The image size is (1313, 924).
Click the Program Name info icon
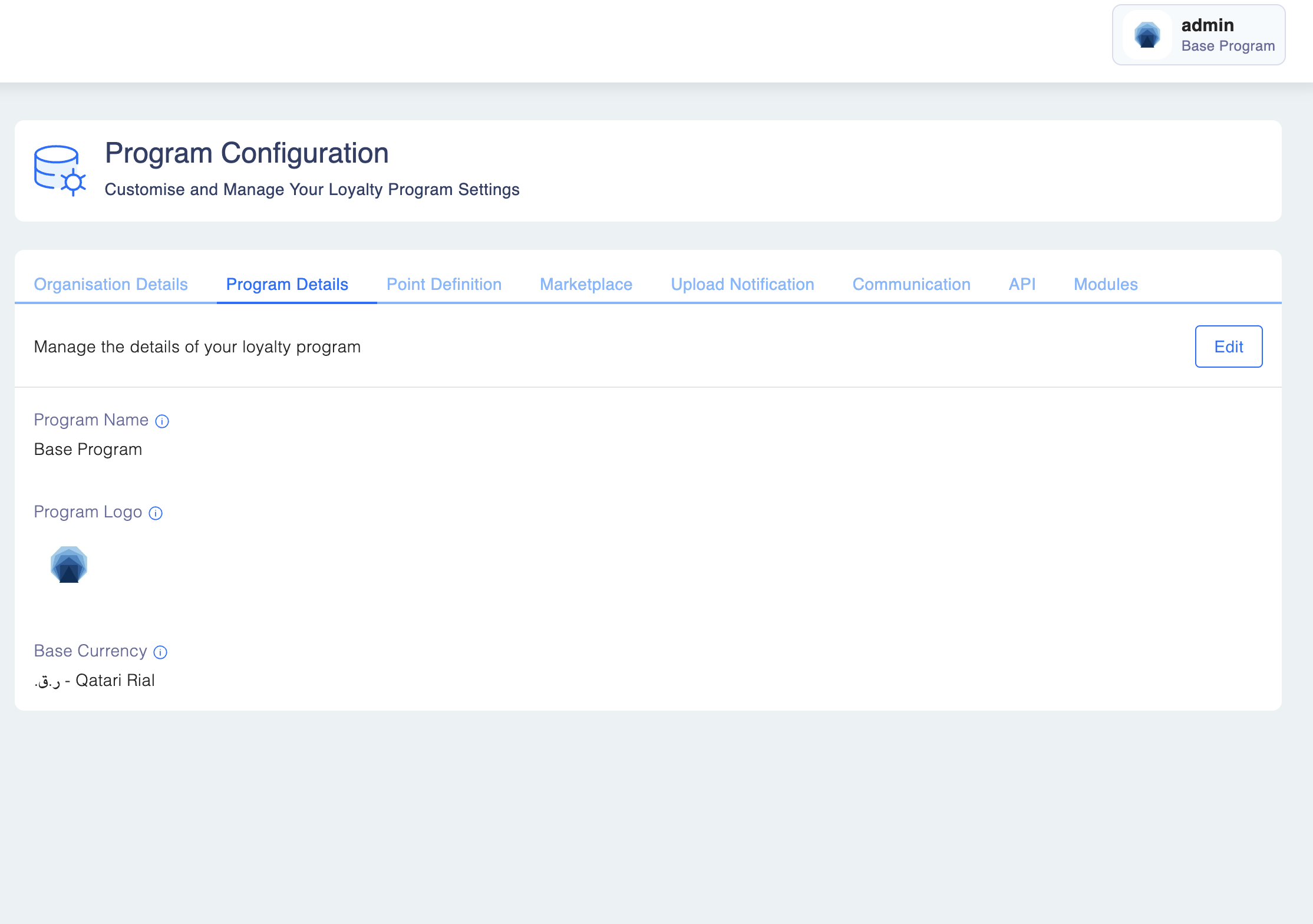(162, 421)
